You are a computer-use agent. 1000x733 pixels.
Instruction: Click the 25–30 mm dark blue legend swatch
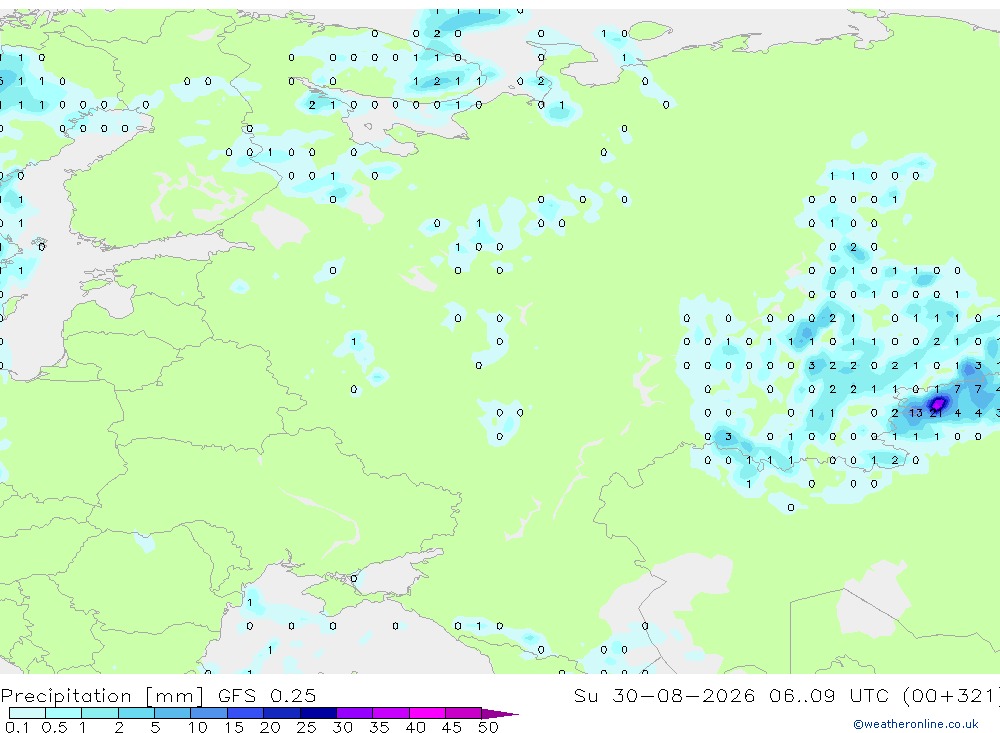tap(318, 713)
